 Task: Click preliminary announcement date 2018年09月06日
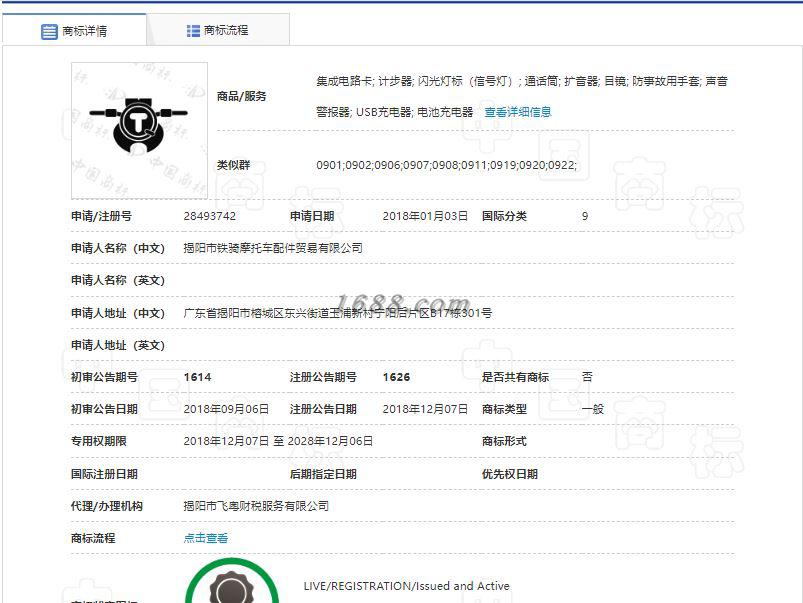(226, 409)
